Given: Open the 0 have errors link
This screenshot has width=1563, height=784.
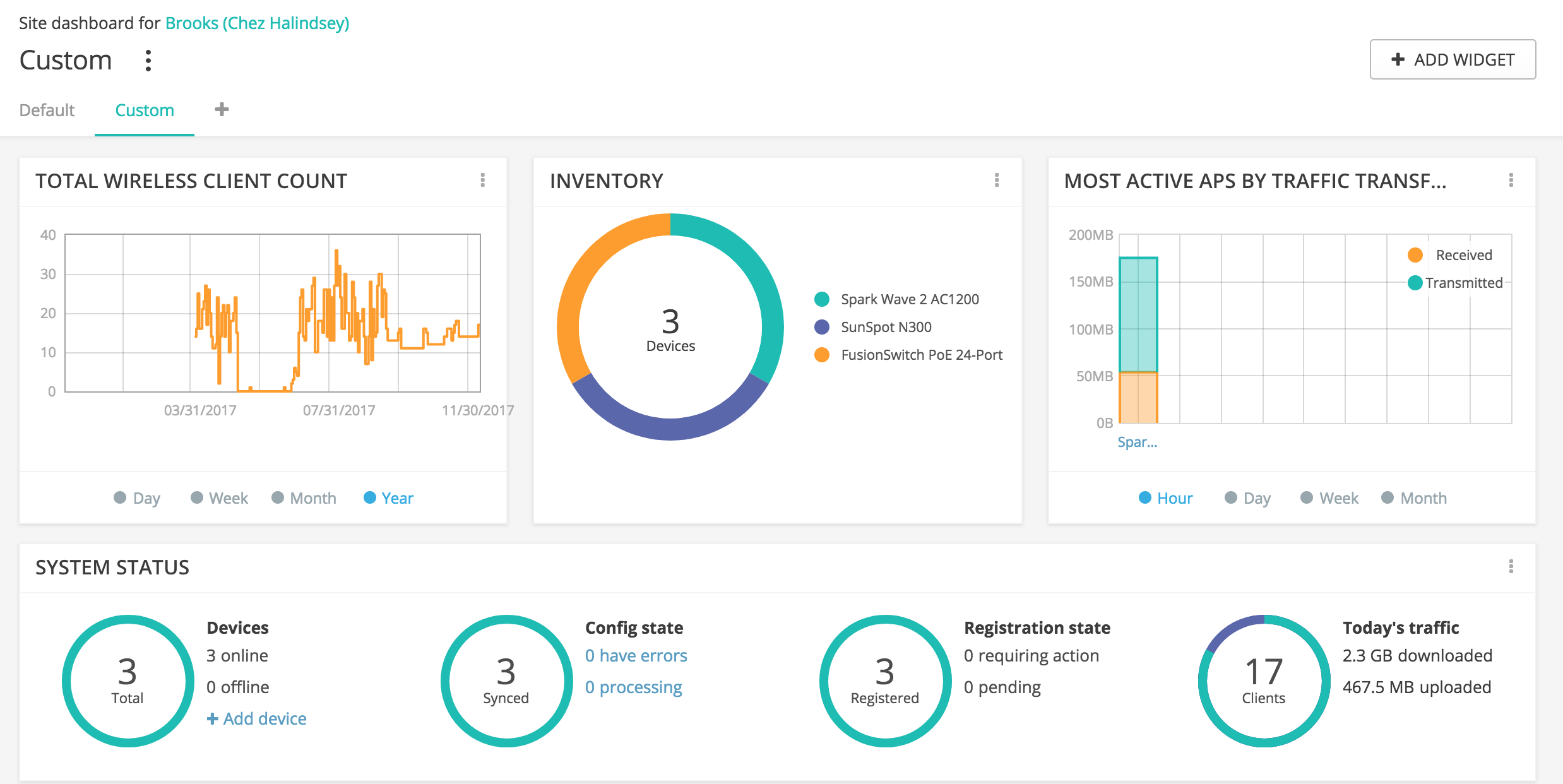Looking at the screenshot, I should coord(636,655).
